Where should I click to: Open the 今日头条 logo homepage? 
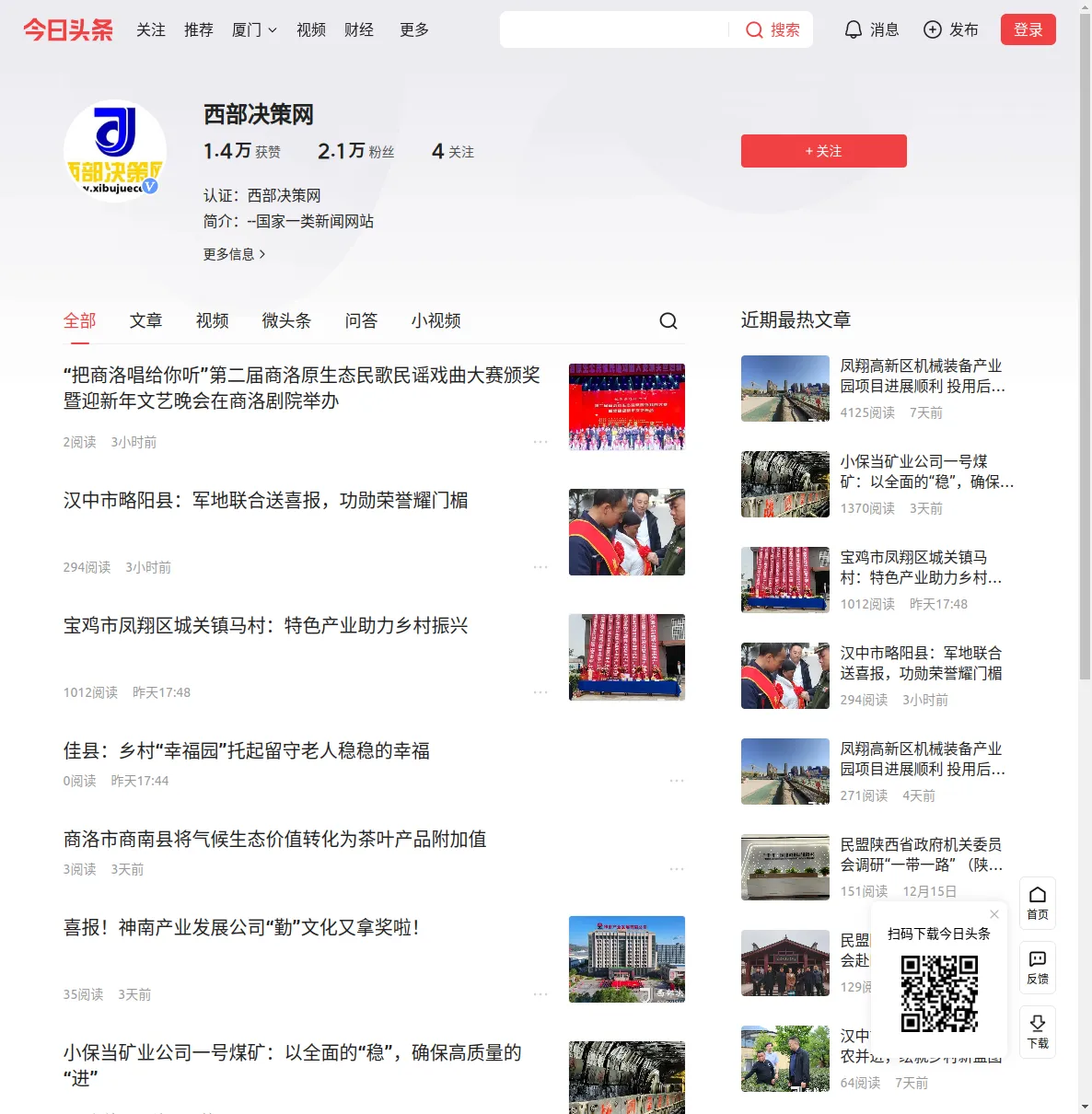[68, 29]
